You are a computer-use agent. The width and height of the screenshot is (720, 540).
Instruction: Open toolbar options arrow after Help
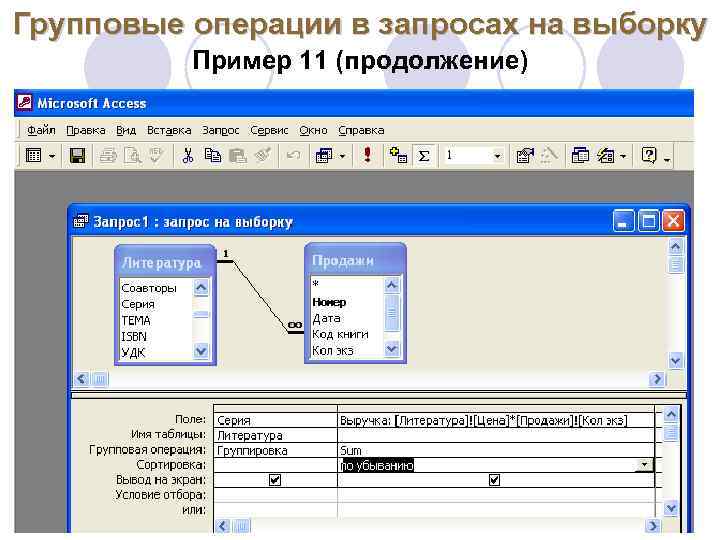pyautogui.click(x=667, y=159)
